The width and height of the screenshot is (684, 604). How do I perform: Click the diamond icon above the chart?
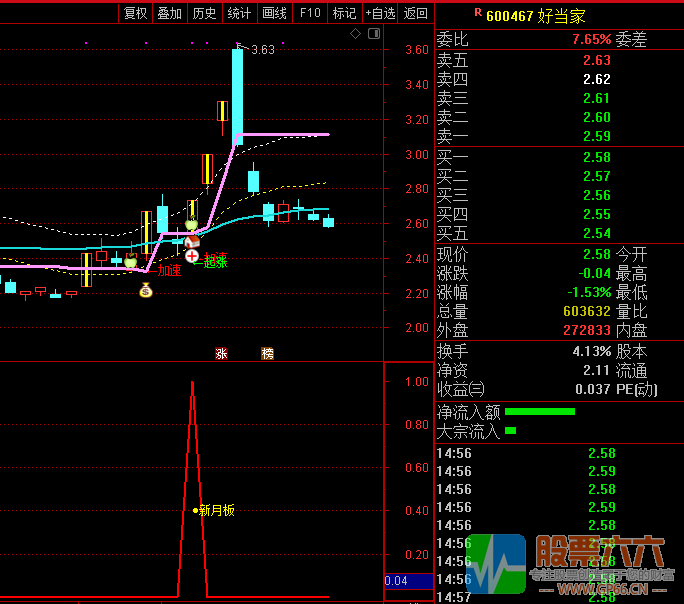tap(355, 33)
